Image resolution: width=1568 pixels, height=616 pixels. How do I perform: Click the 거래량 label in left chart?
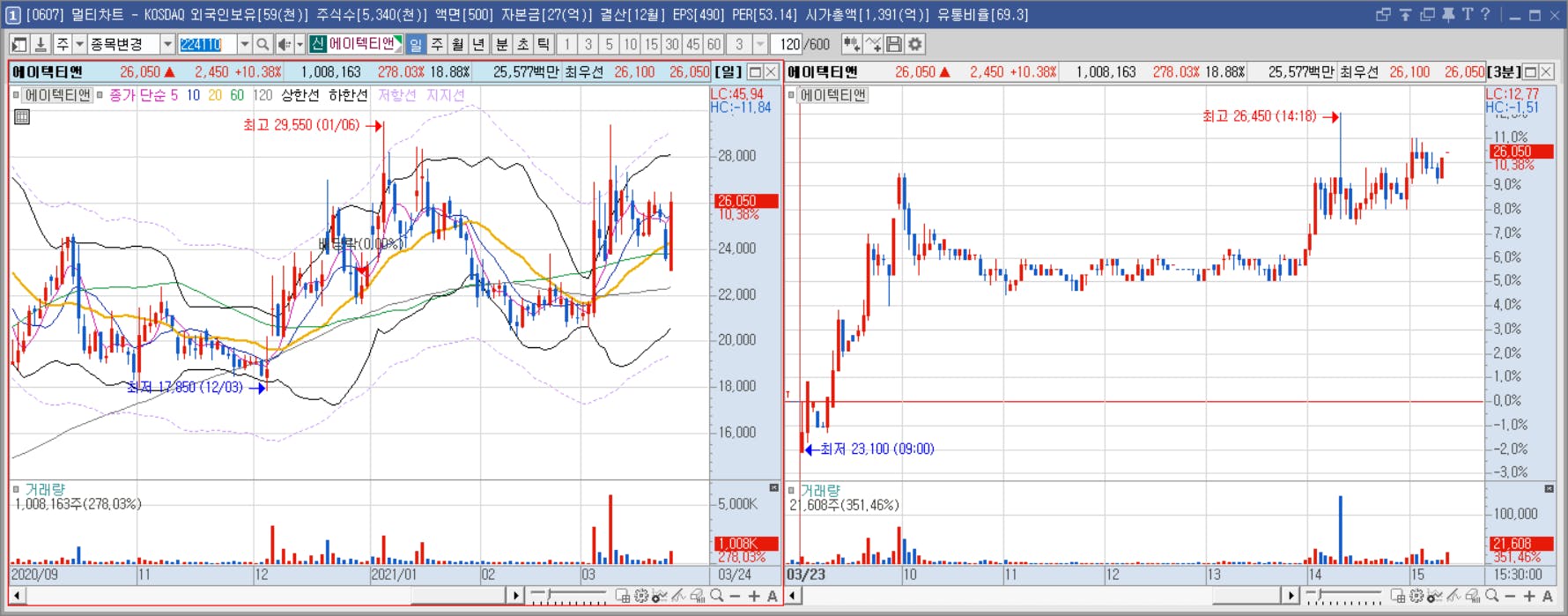45,489
